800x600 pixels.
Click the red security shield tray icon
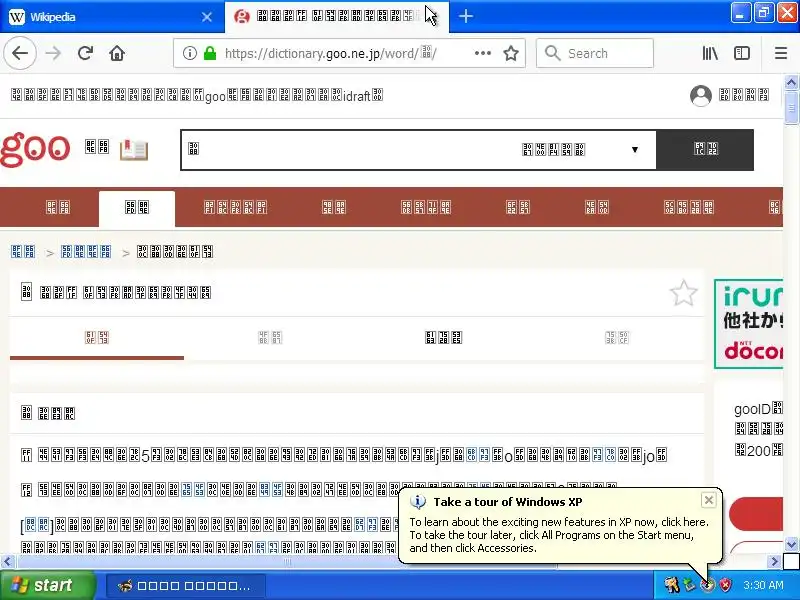coord(725,585)
